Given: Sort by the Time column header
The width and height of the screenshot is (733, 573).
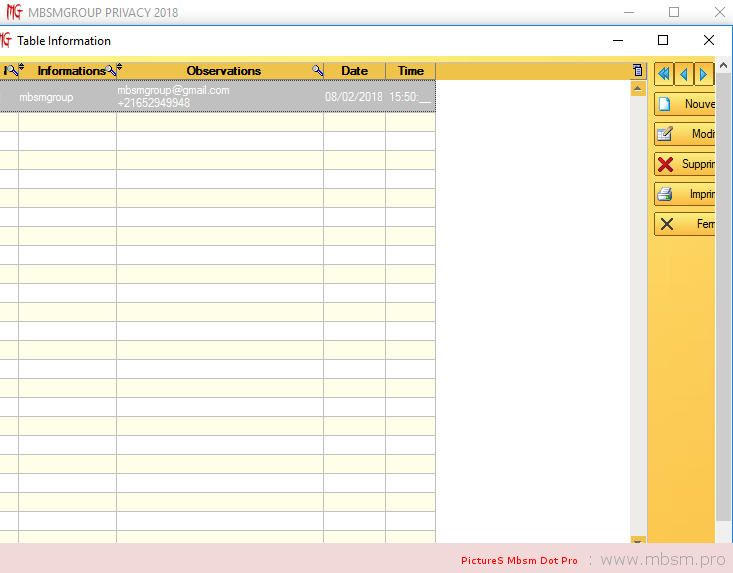Looking at the screenshot, I should 410,71.
